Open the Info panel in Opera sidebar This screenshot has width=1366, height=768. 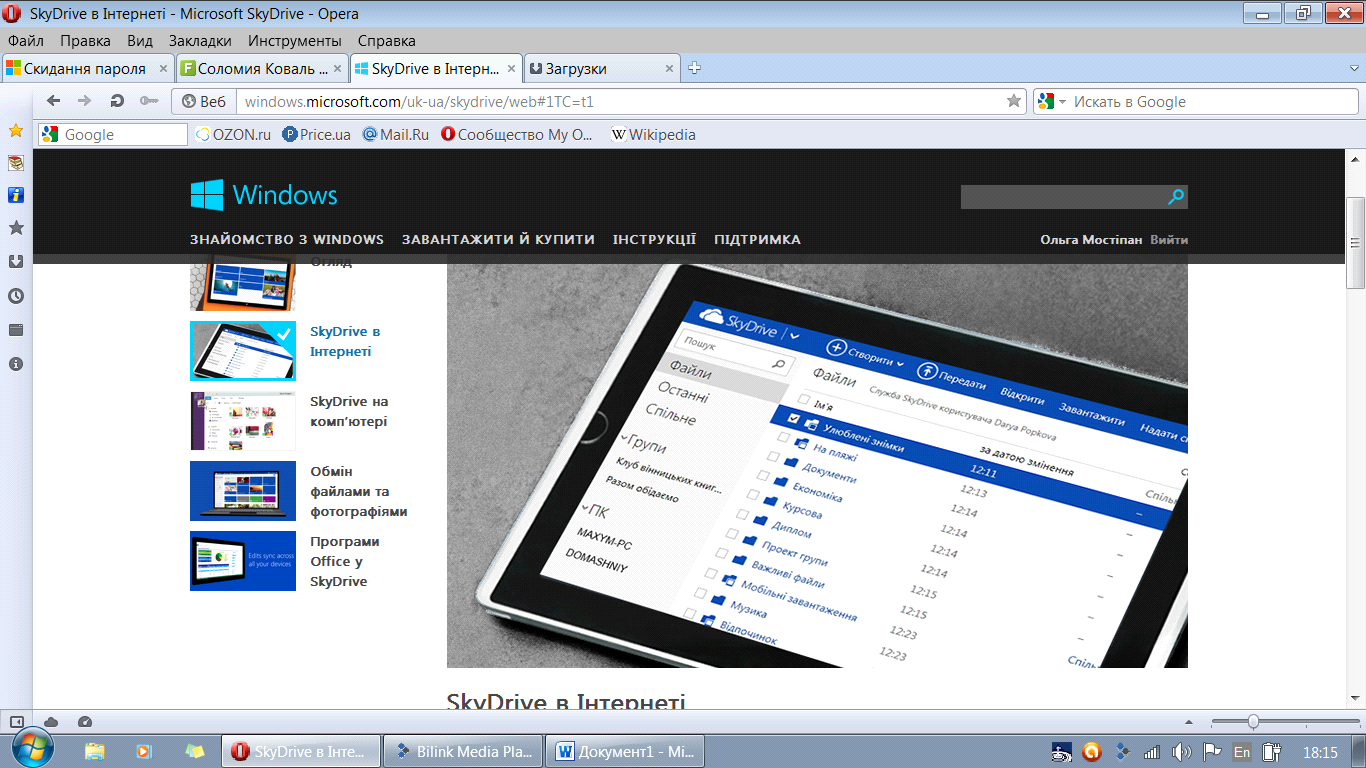16,364
